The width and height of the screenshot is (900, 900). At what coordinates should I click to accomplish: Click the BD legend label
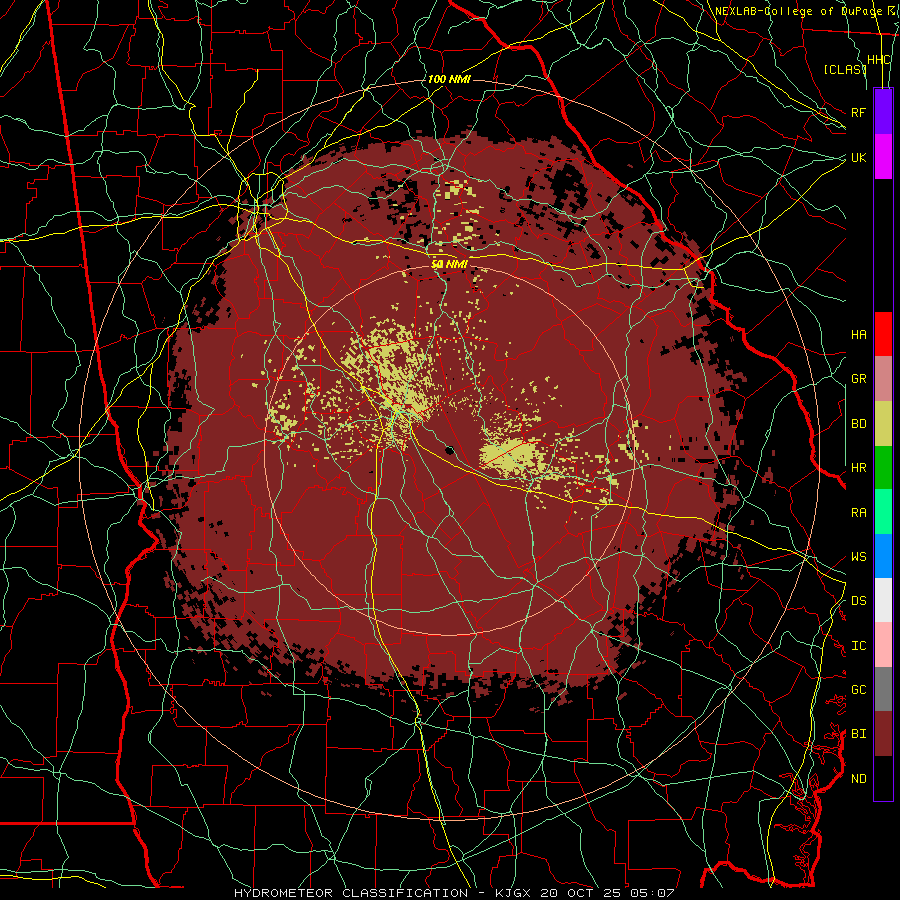[859, 424]
